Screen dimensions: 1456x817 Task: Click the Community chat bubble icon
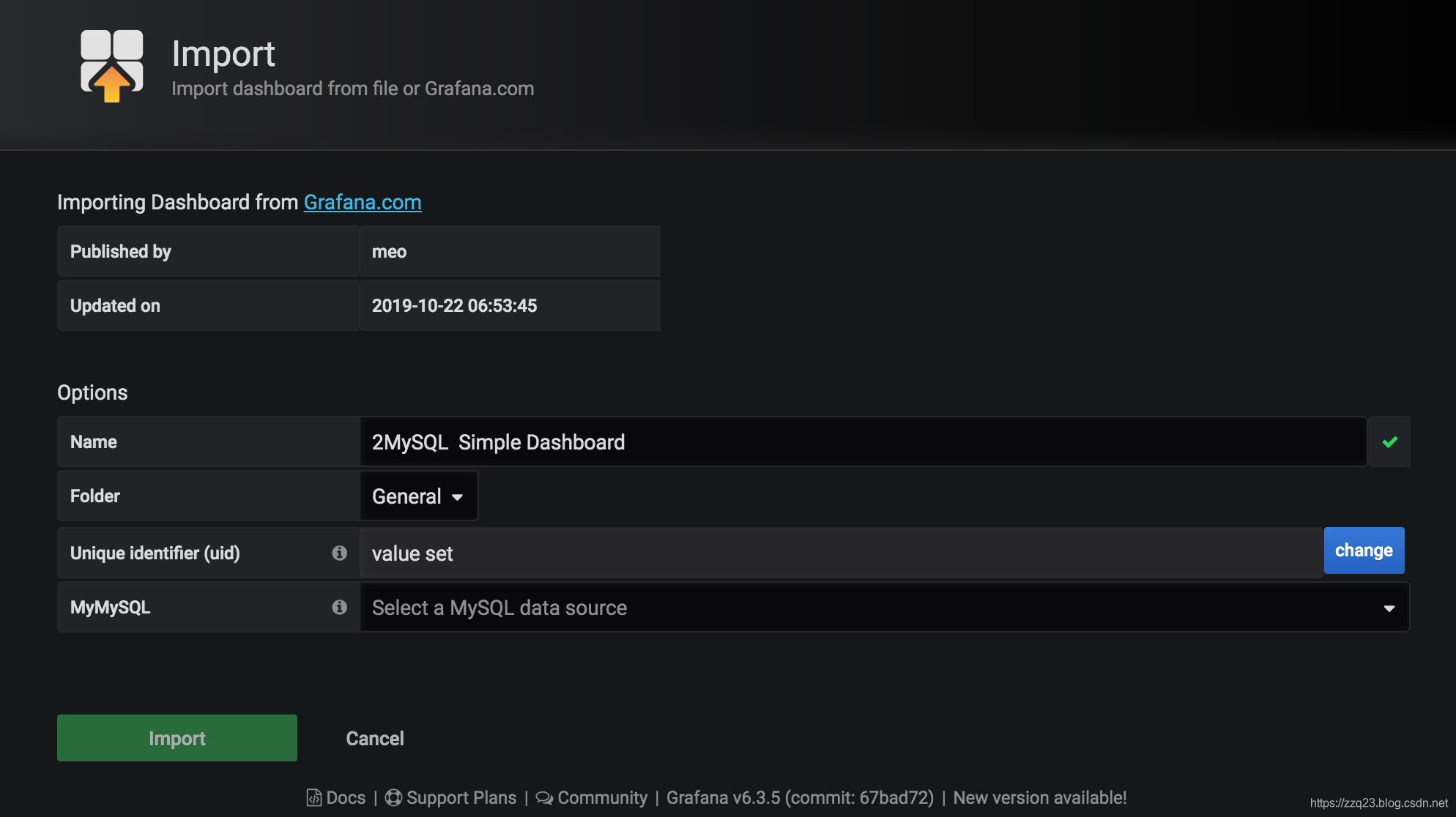(544, 798)
